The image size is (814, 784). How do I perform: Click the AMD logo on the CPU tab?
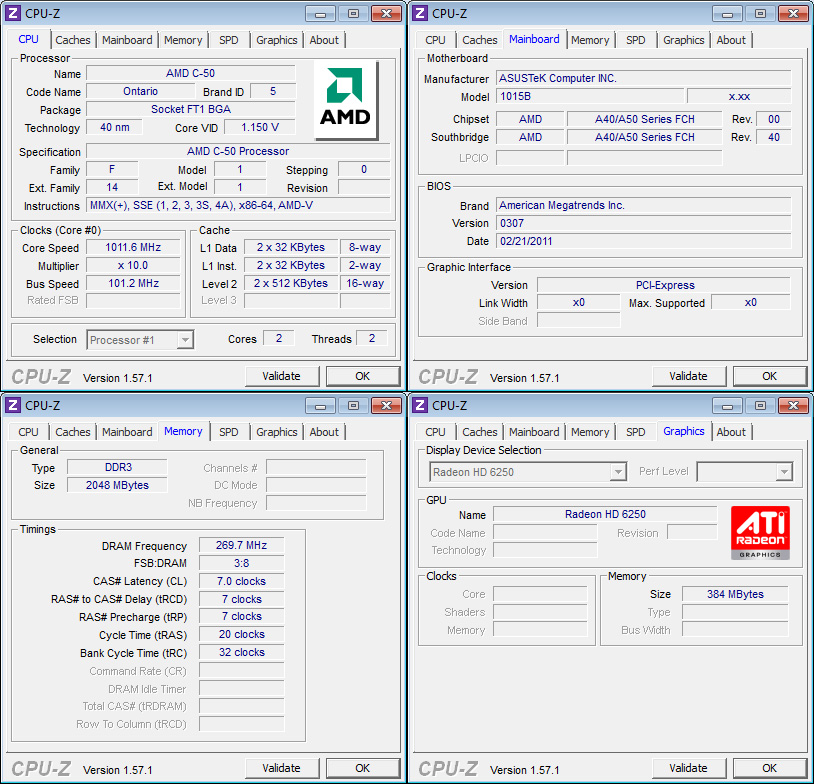(345, 99)
